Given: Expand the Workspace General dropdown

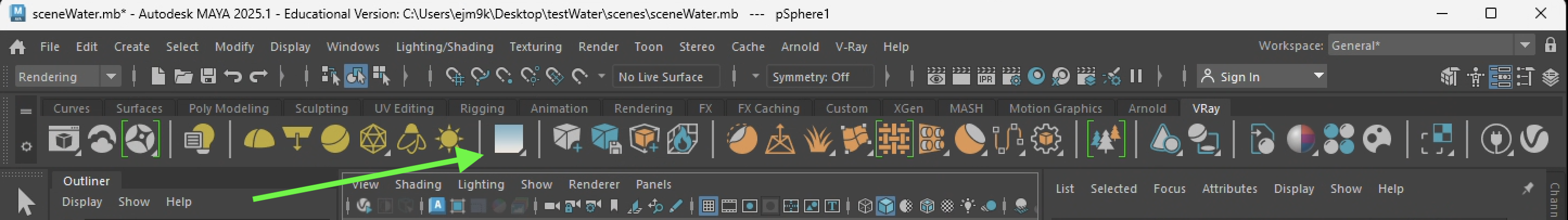Looking at the screenshot, I should coord(1525,46).
